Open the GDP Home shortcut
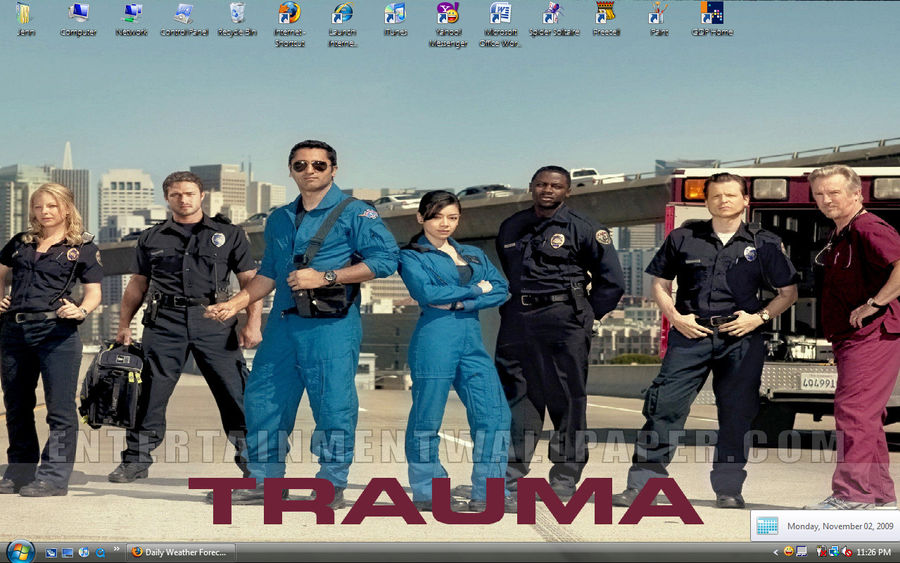The width and height of the screenshot is (900, 563). [x=712, y=19]
